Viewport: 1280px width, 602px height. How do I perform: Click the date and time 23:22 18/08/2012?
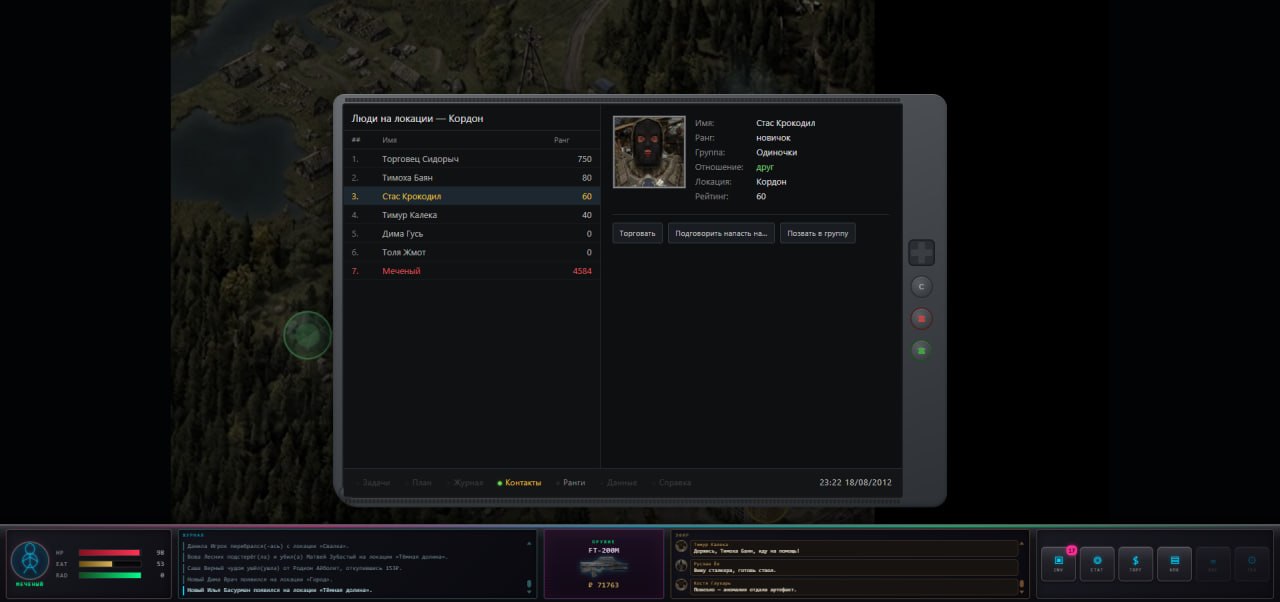point(855,483)
